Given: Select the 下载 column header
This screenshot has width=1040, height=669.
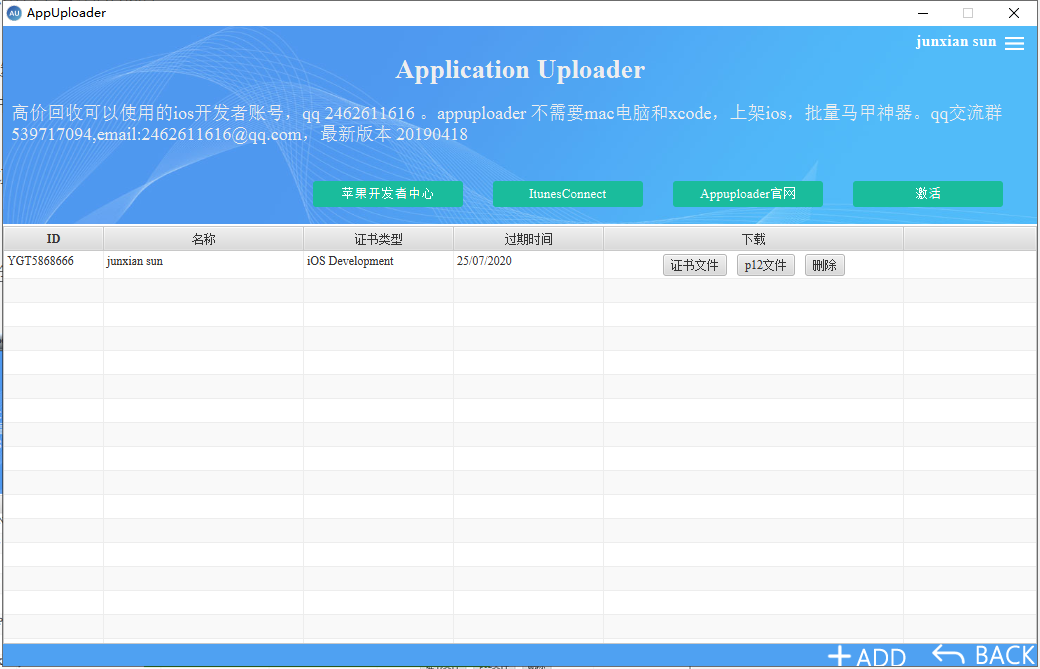Looking at the screenshot, I should pyautogui.click(x=753, y=239).
